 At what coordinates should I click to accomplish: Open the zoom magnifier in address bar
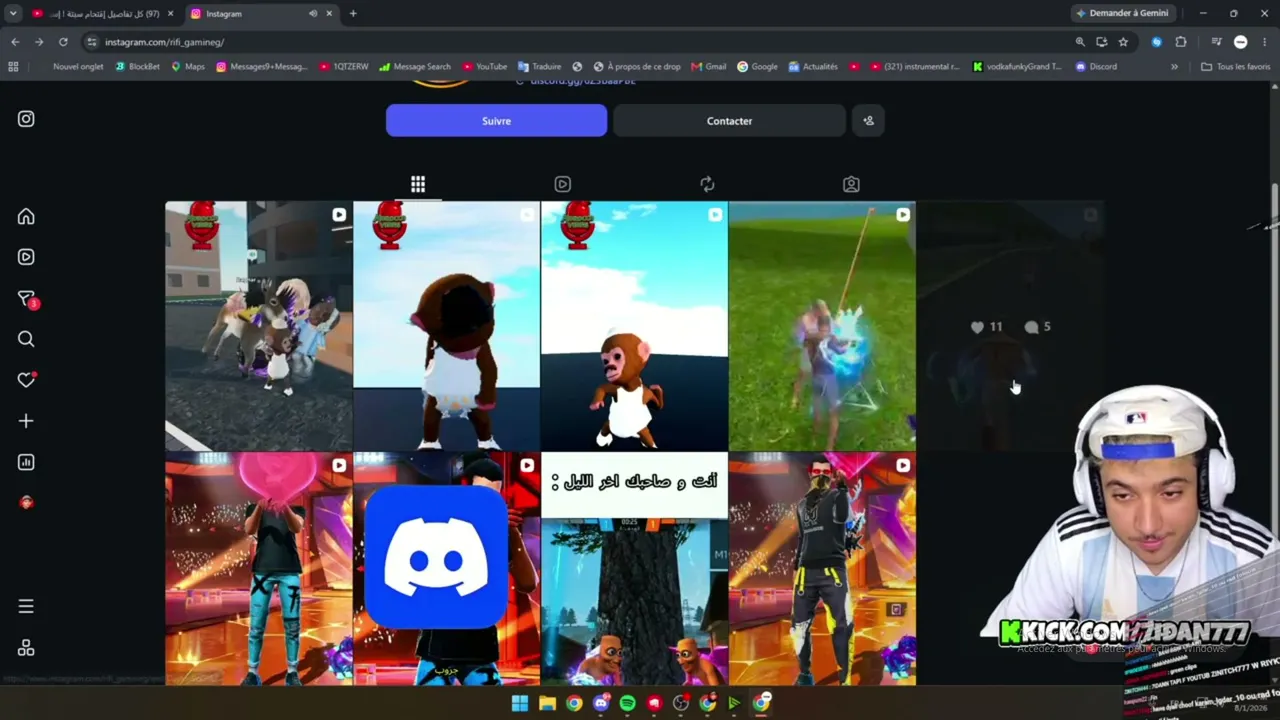[1080, 42]
